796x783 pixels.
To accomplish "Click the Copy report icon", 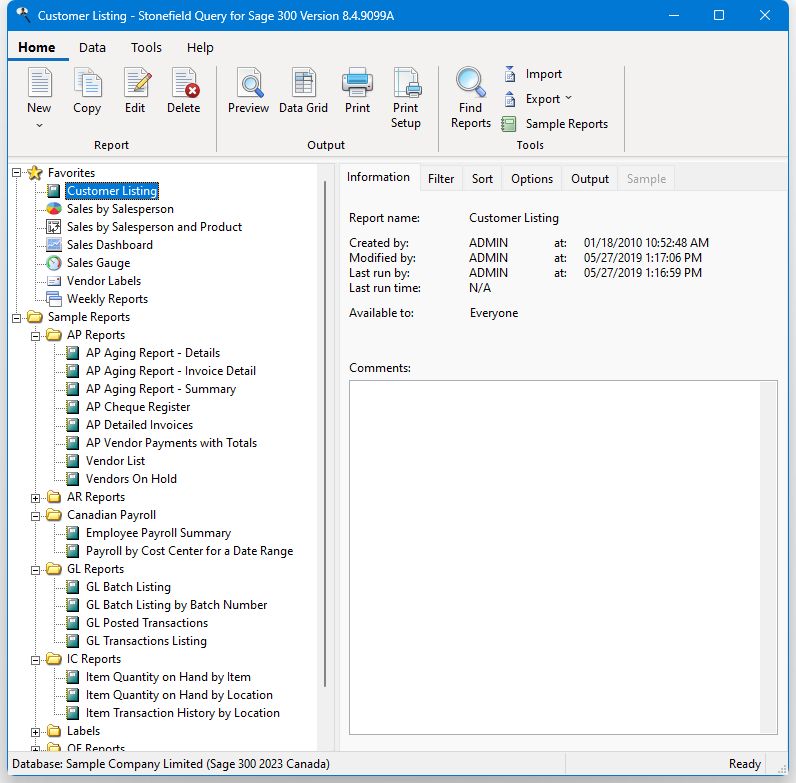I will [x=87, y=82].
